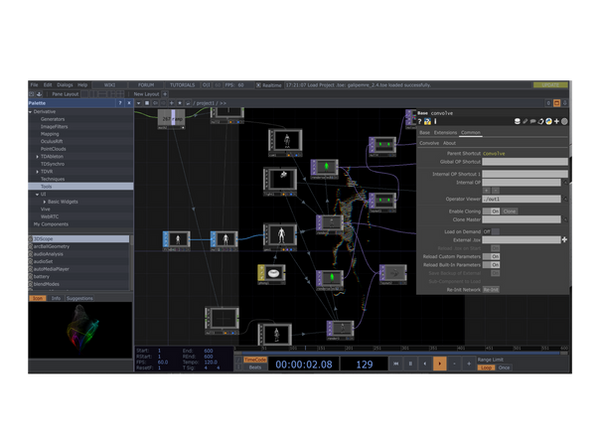The height and width of the screenshot is (424, 600).
Task: Click the operator info 'i' icon
Action: tap(435, 121)
